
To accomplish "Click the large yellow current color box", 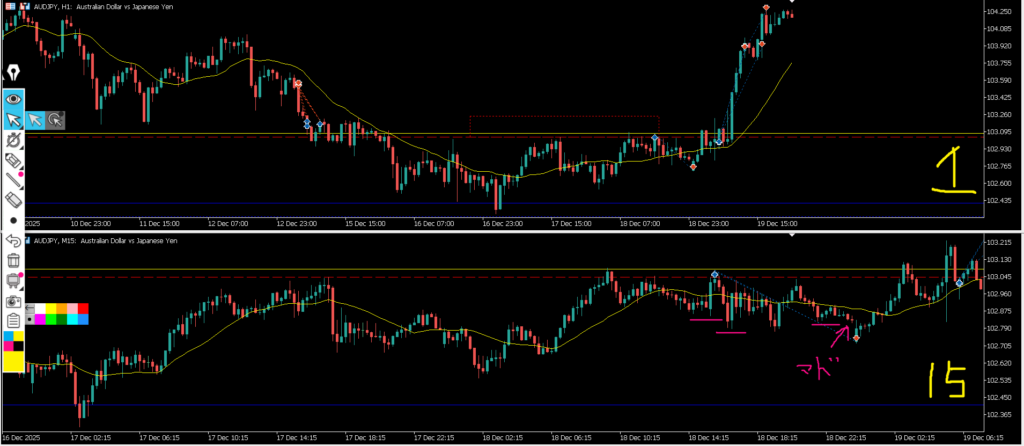I will coord(14,361).
